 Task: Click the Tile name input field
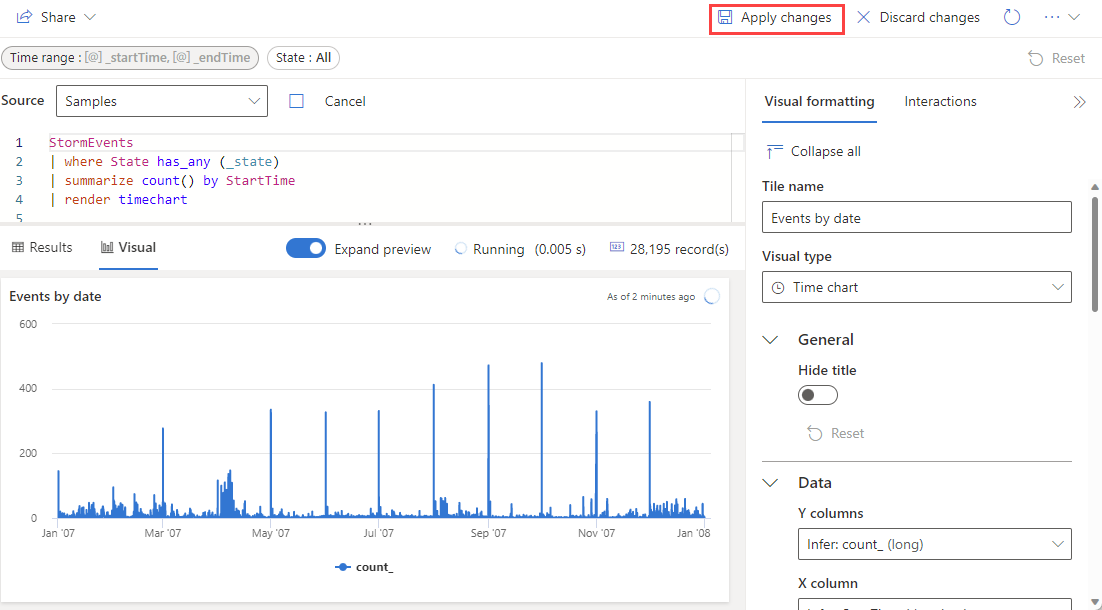(x=916, y=217)
